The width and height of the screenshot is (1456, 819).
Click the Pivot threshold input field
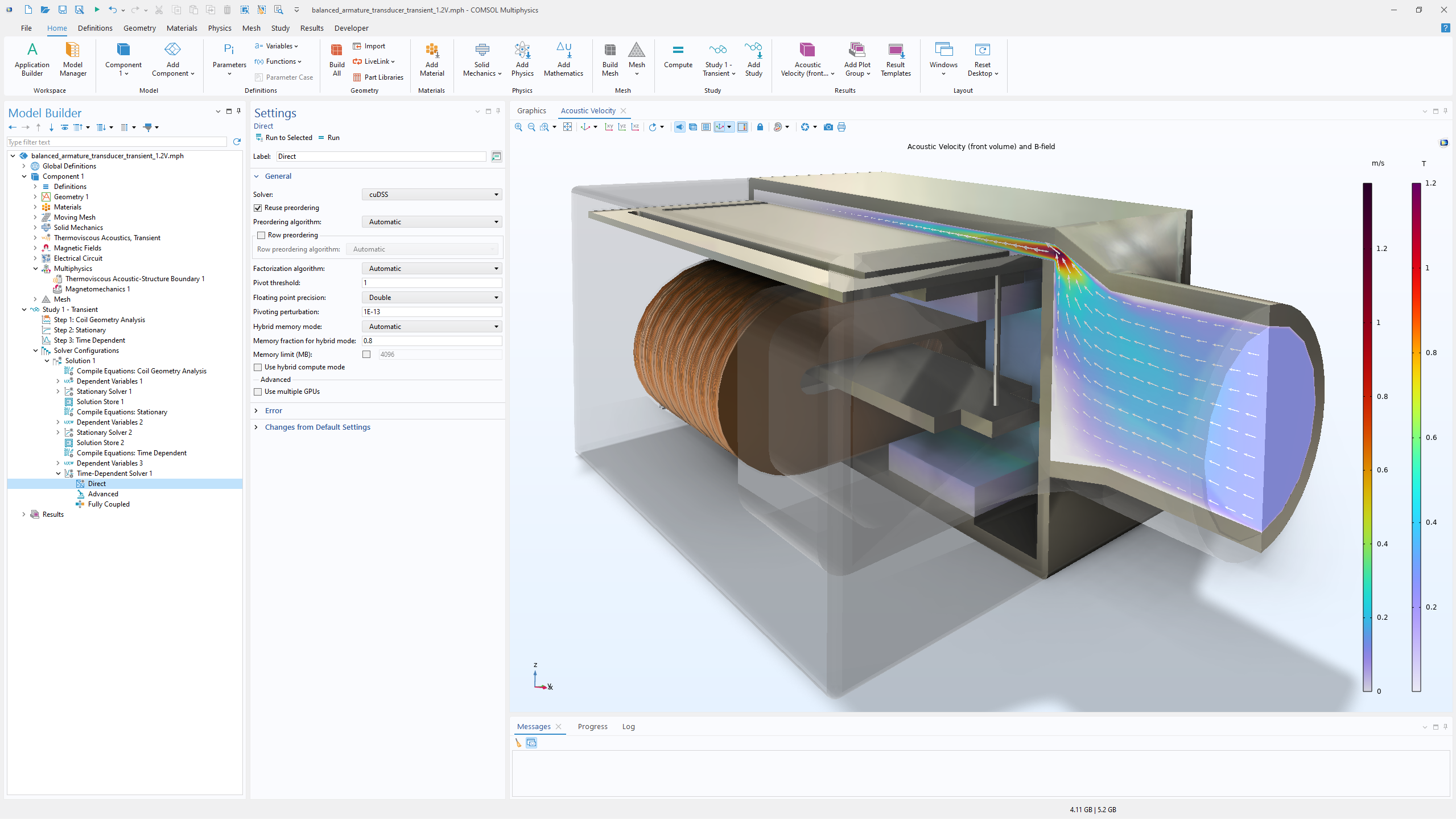tap(432, 283)
